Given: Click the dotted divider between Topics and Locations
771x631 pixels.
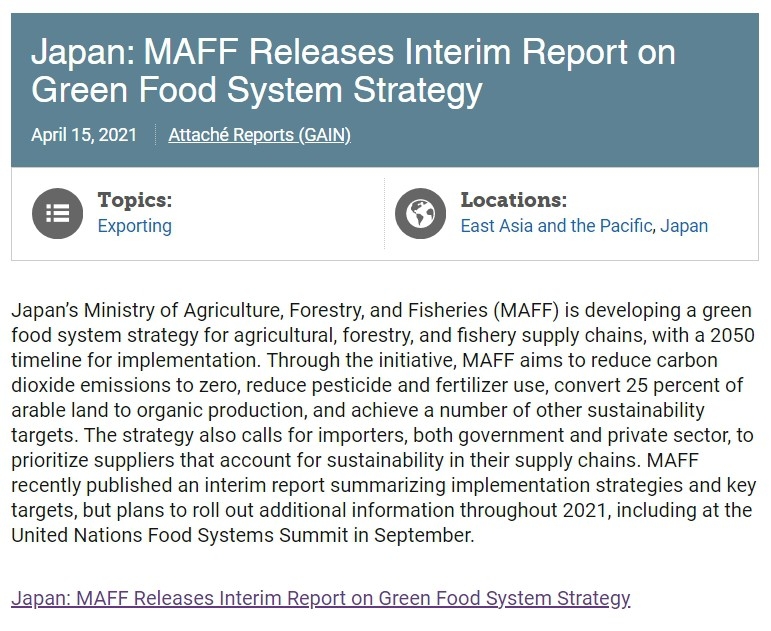Looking at the screenshot, I should point(385,212).
